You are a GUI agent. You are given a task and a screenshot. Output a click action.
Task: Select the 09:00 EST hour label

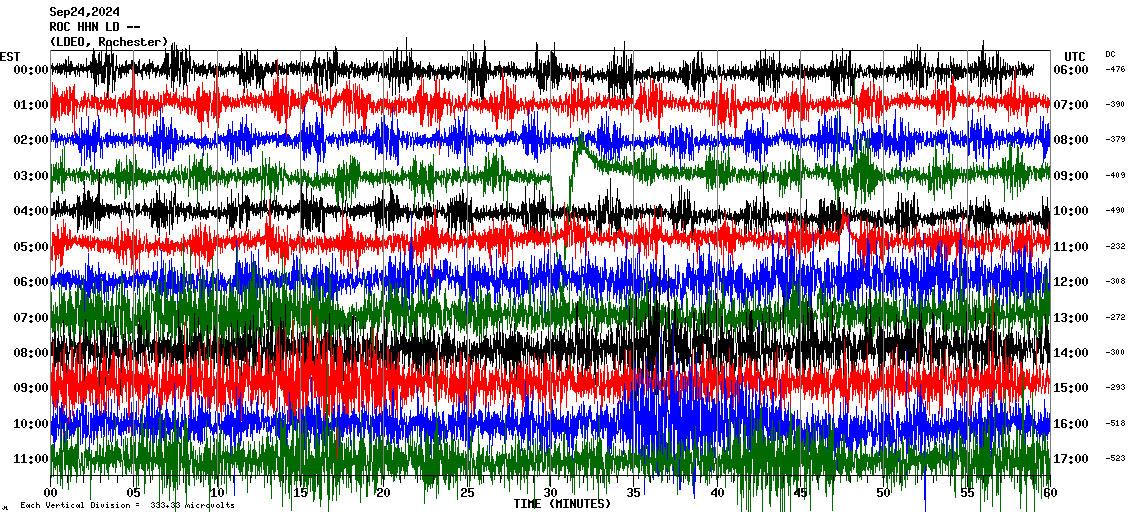[x=32, y=388]
